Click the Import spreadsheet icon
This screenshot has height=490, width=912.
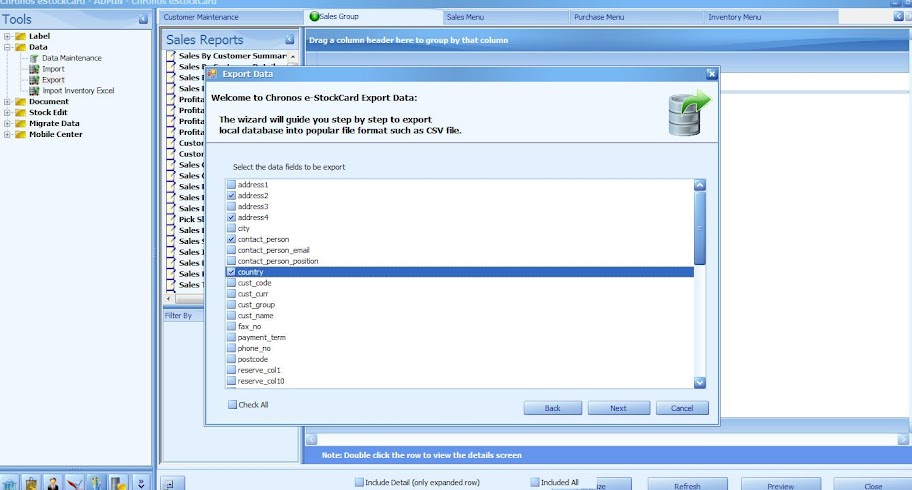coord(34,69)
